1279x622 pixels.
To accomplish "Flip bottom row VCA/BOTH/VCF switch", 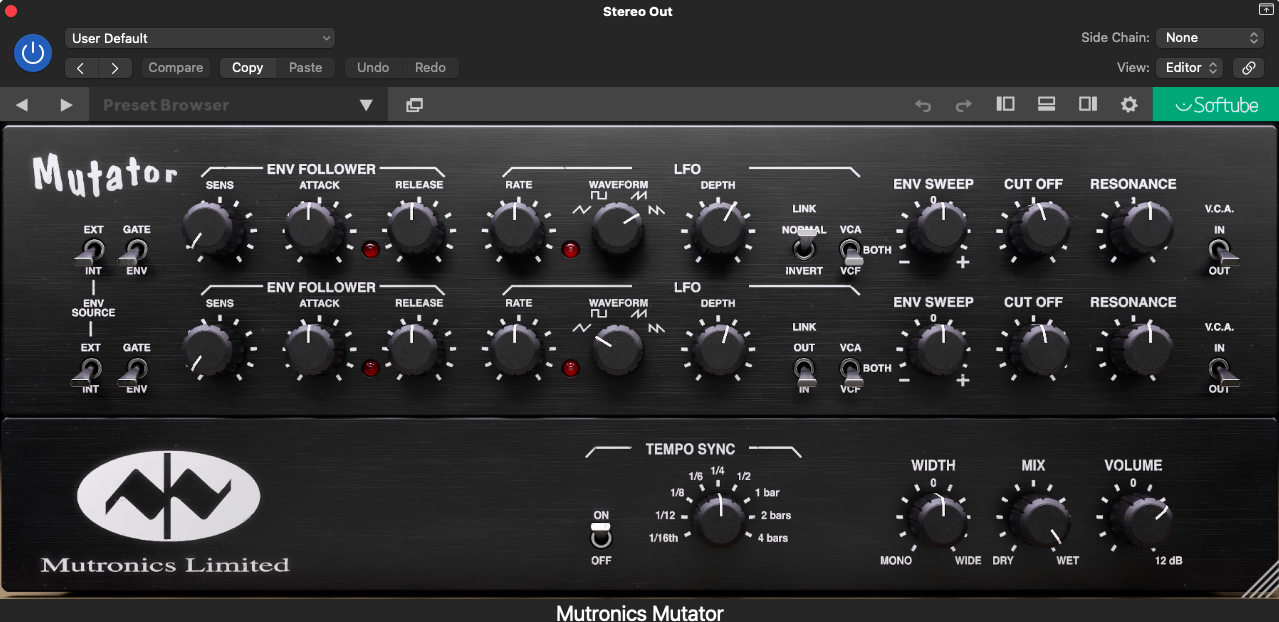I will click(x=849, y=370).
